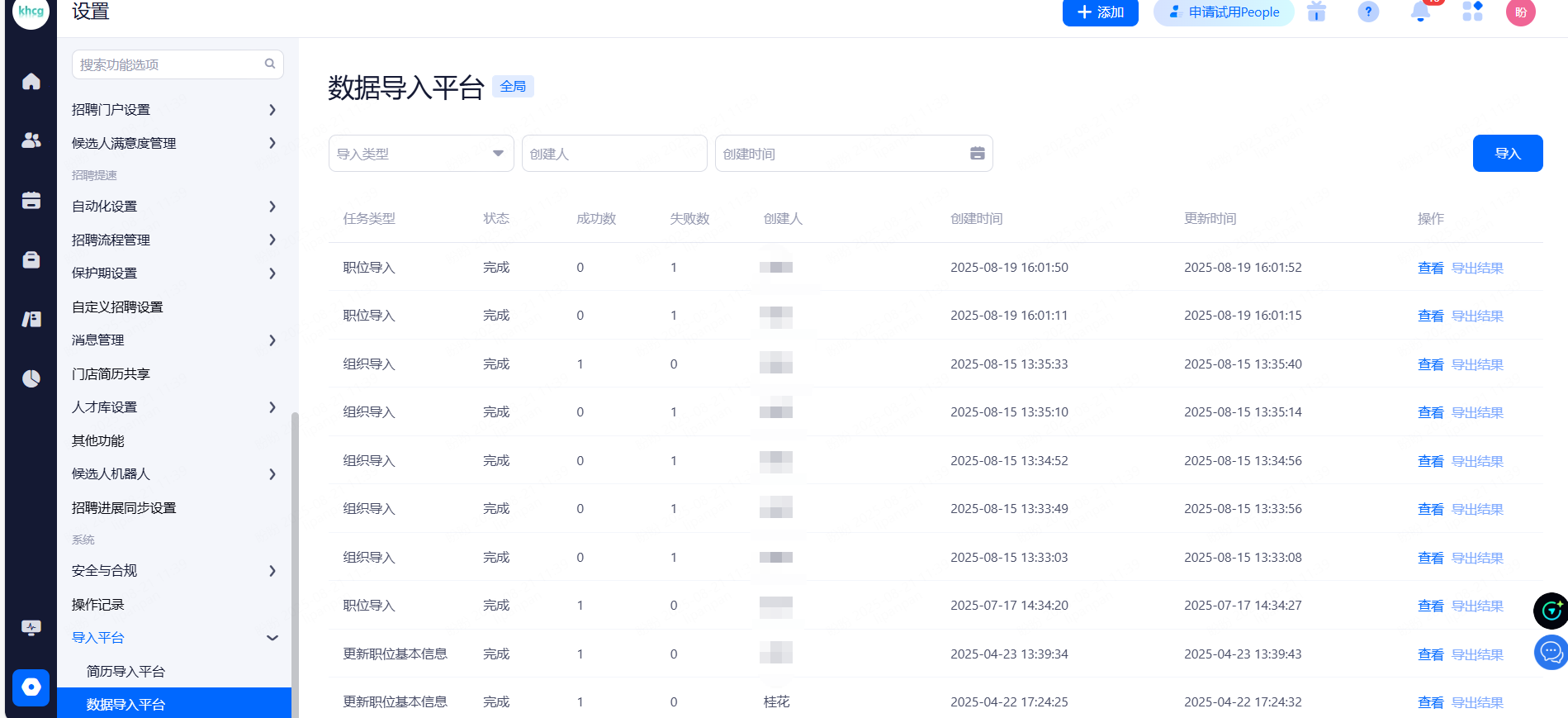
Task: Open 操作记录 settings menu item
Action: (x=98, y=605)
